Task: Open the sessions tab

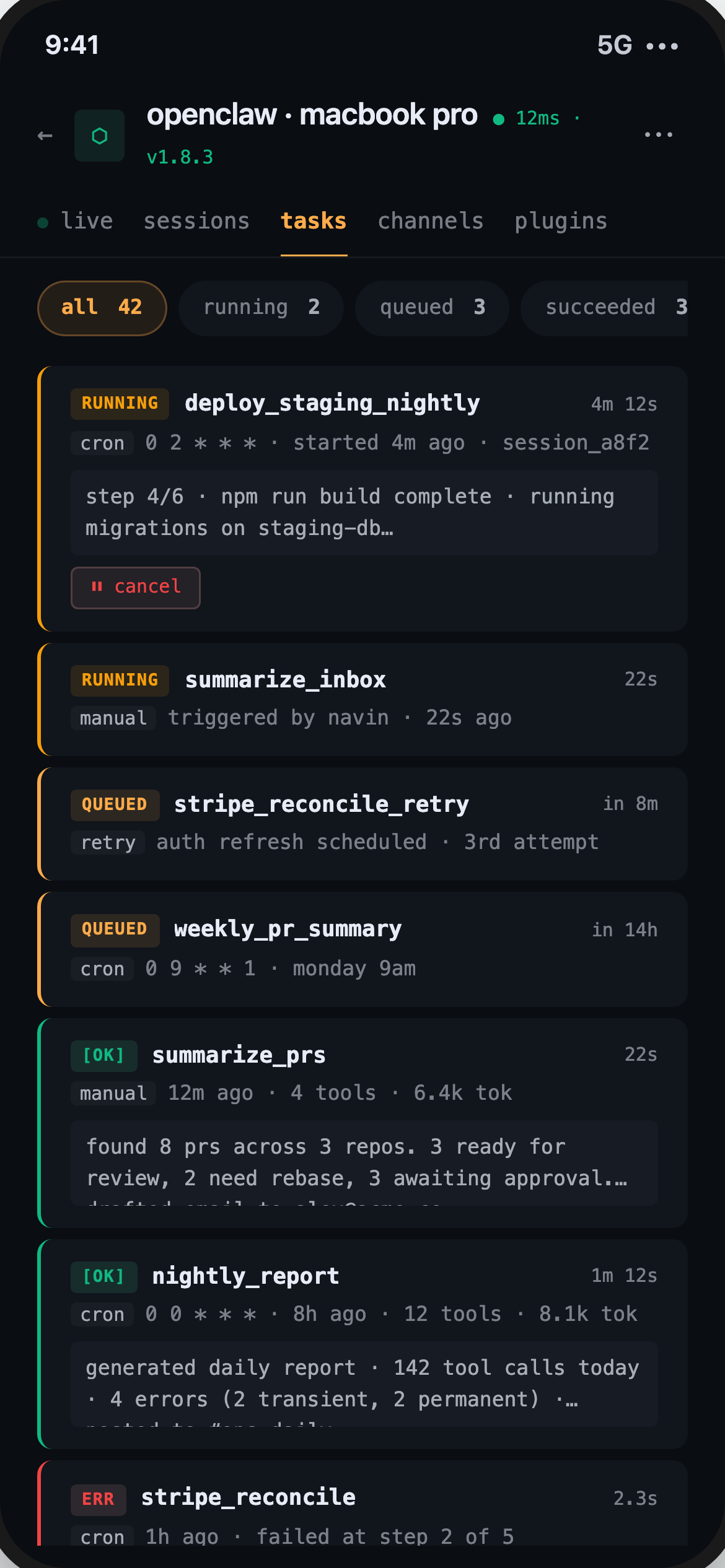Action: click(x=196, y=221)
